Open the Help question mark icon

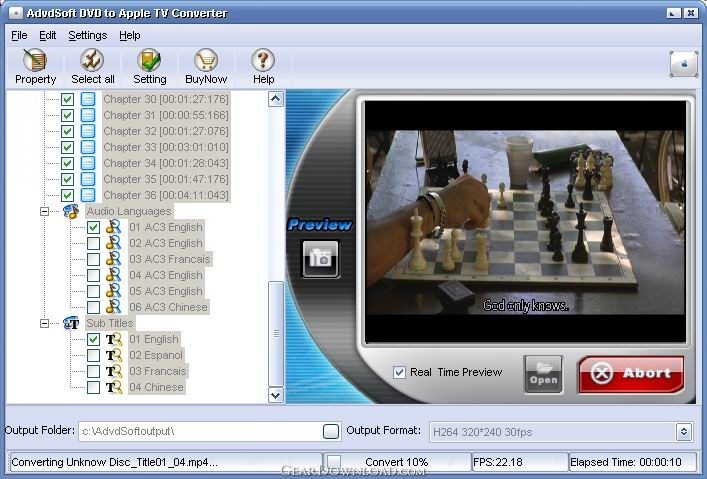[x=263, y=60]
